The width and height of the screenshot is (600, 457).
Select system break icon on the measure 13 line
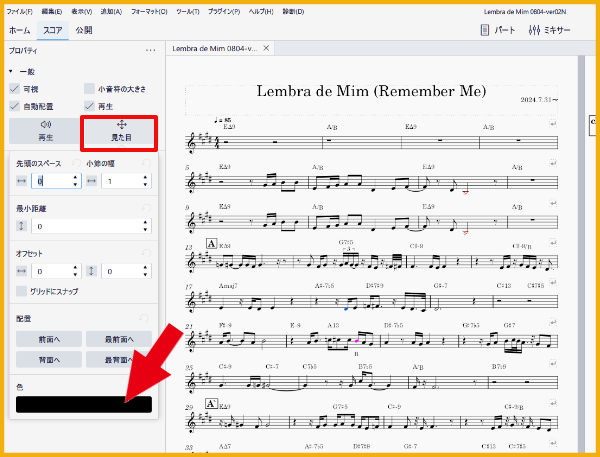coord(553,243)
